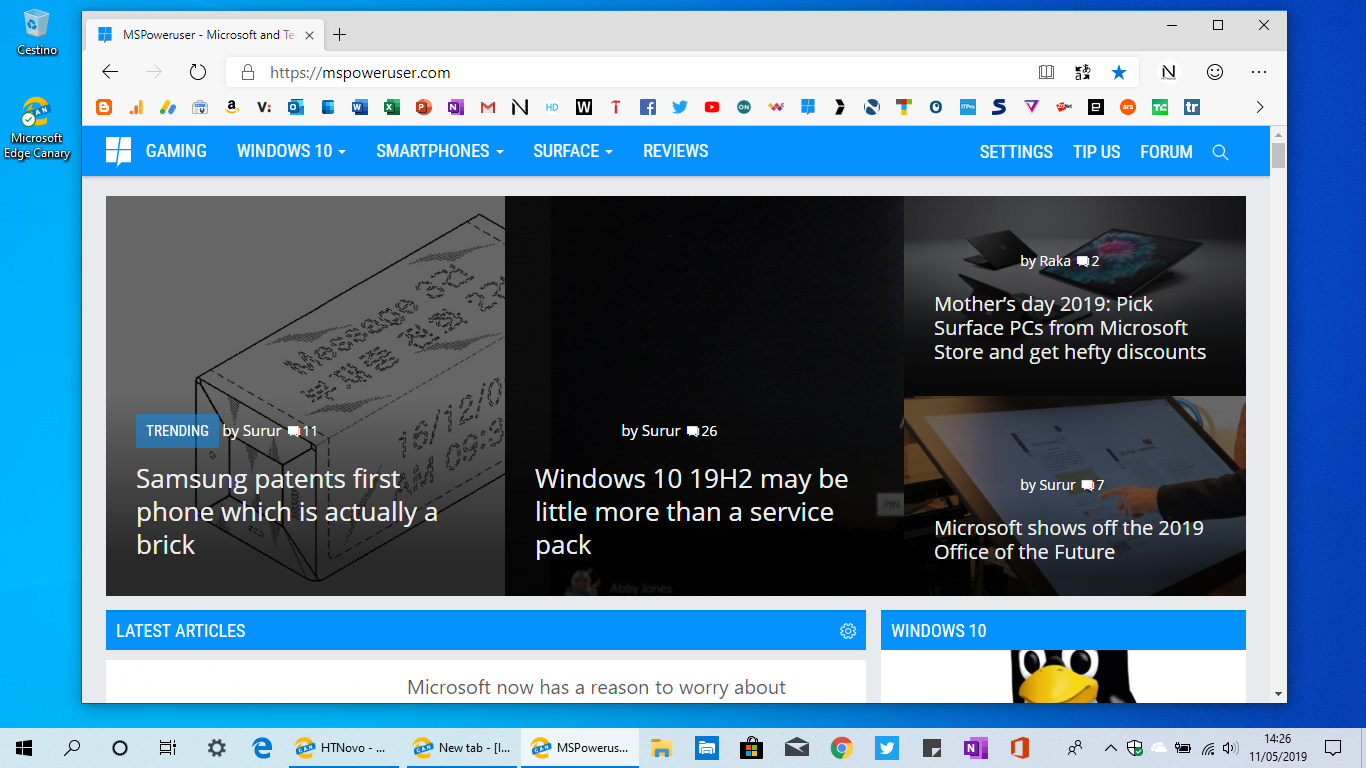1366x768 pixels.
Task: Open the Word bookmark icon
Action: pyautogui.click(x=359, y=107)
